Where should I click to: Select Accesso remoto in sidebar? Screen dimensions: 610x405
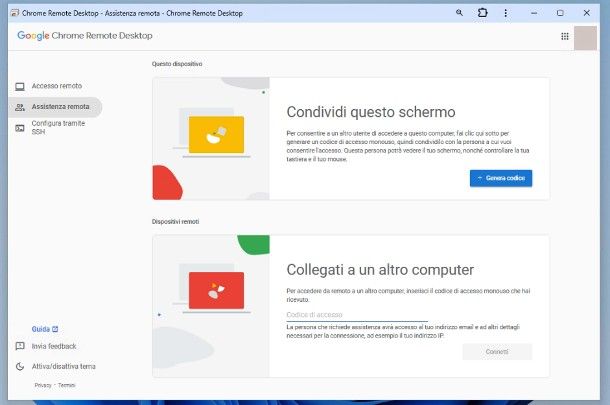pos(56,86)
